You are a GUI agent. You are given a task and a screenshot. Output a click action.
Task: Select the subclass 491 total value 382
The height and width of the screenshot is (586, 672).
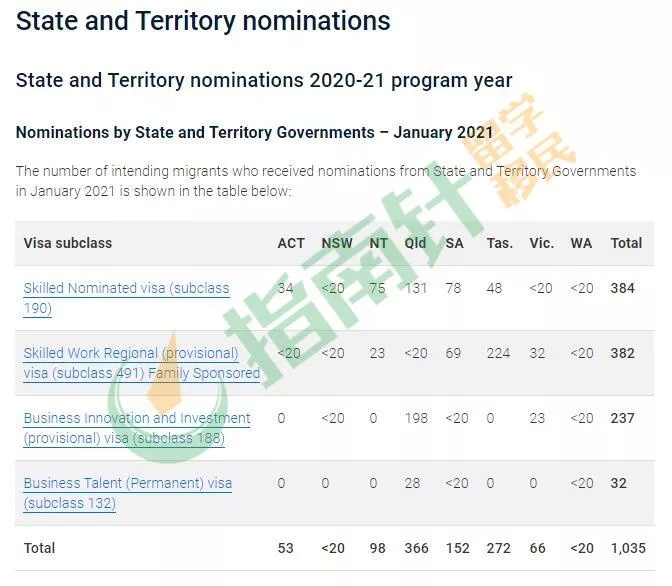(622, 353)
